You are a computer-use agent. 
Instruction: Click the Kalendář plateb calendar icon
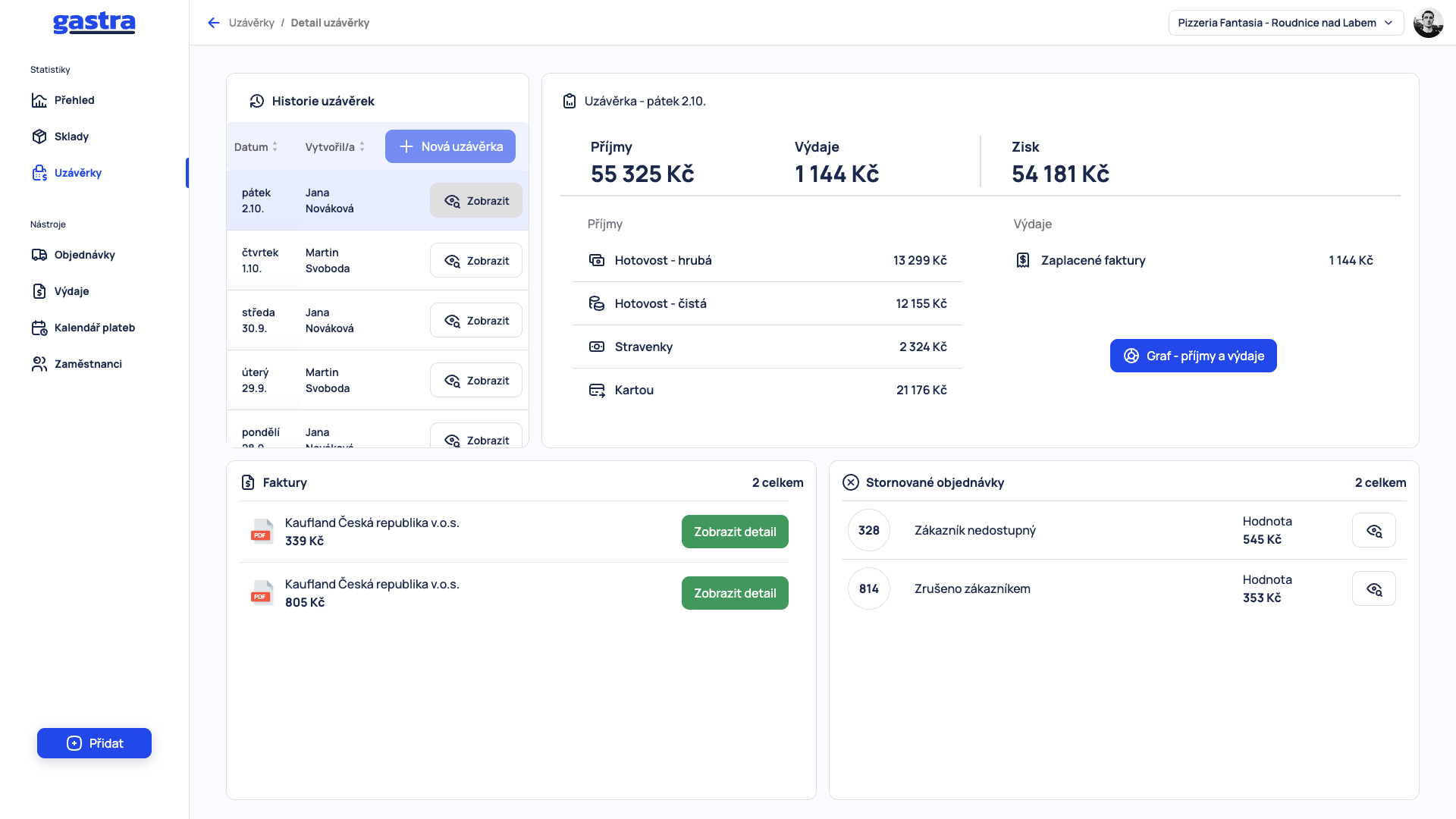click(x=39, y=328)
